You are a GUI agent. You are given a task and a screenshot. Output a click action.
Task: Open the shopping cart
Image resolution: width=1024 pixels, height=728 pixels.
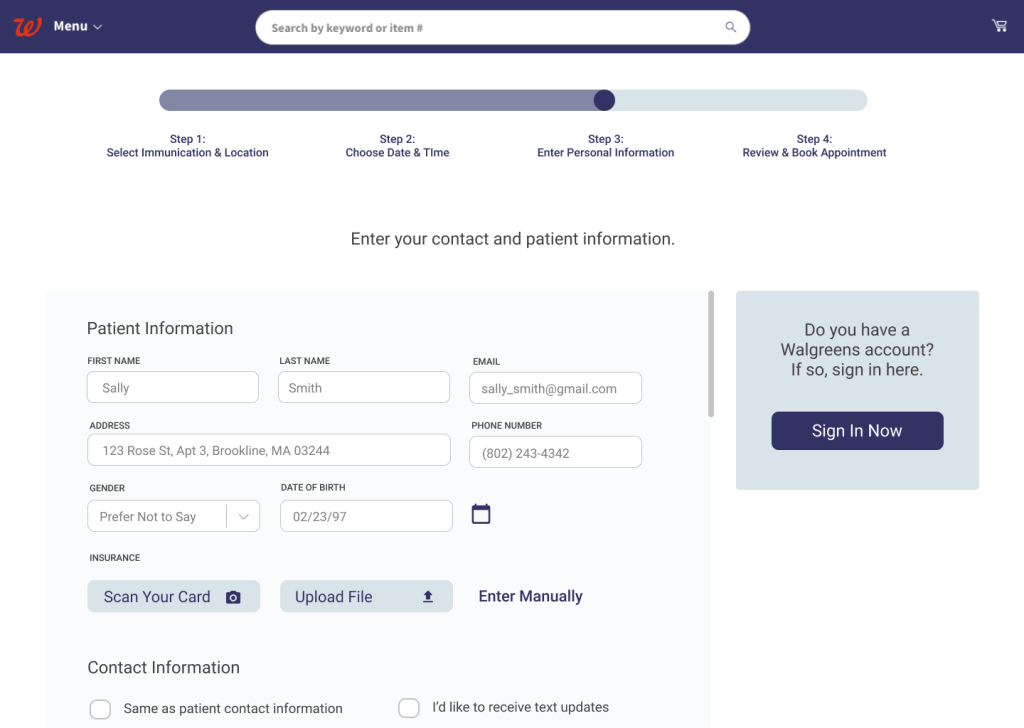pyautogui.click(x=999, y=26)
